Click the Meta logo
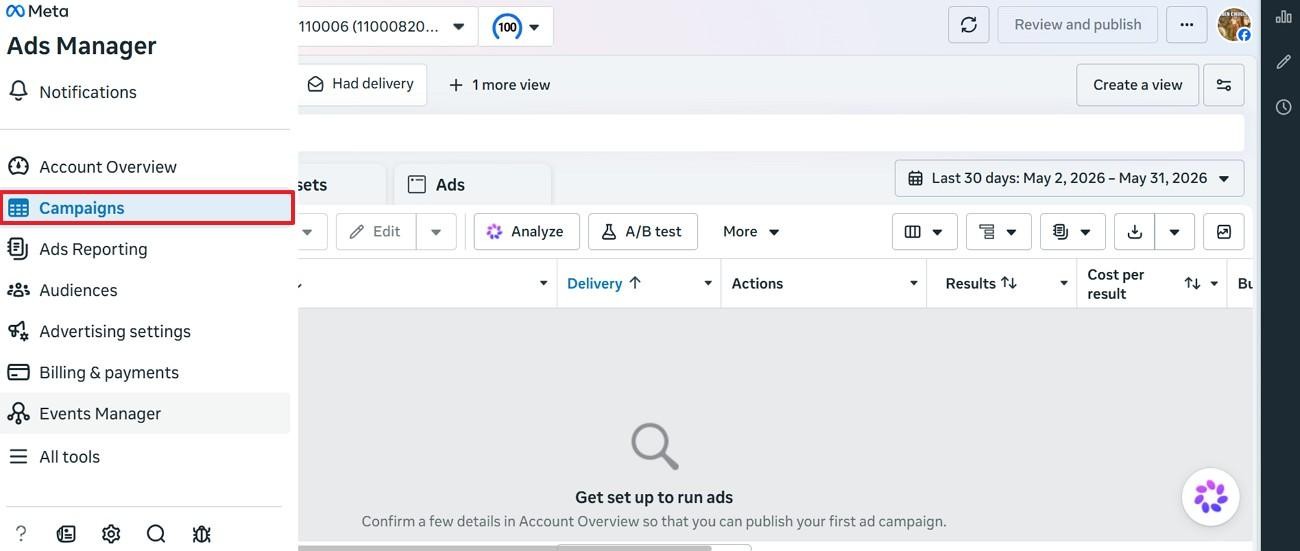The width and height of the screenshot is (1300, 551). pos(37,11)
